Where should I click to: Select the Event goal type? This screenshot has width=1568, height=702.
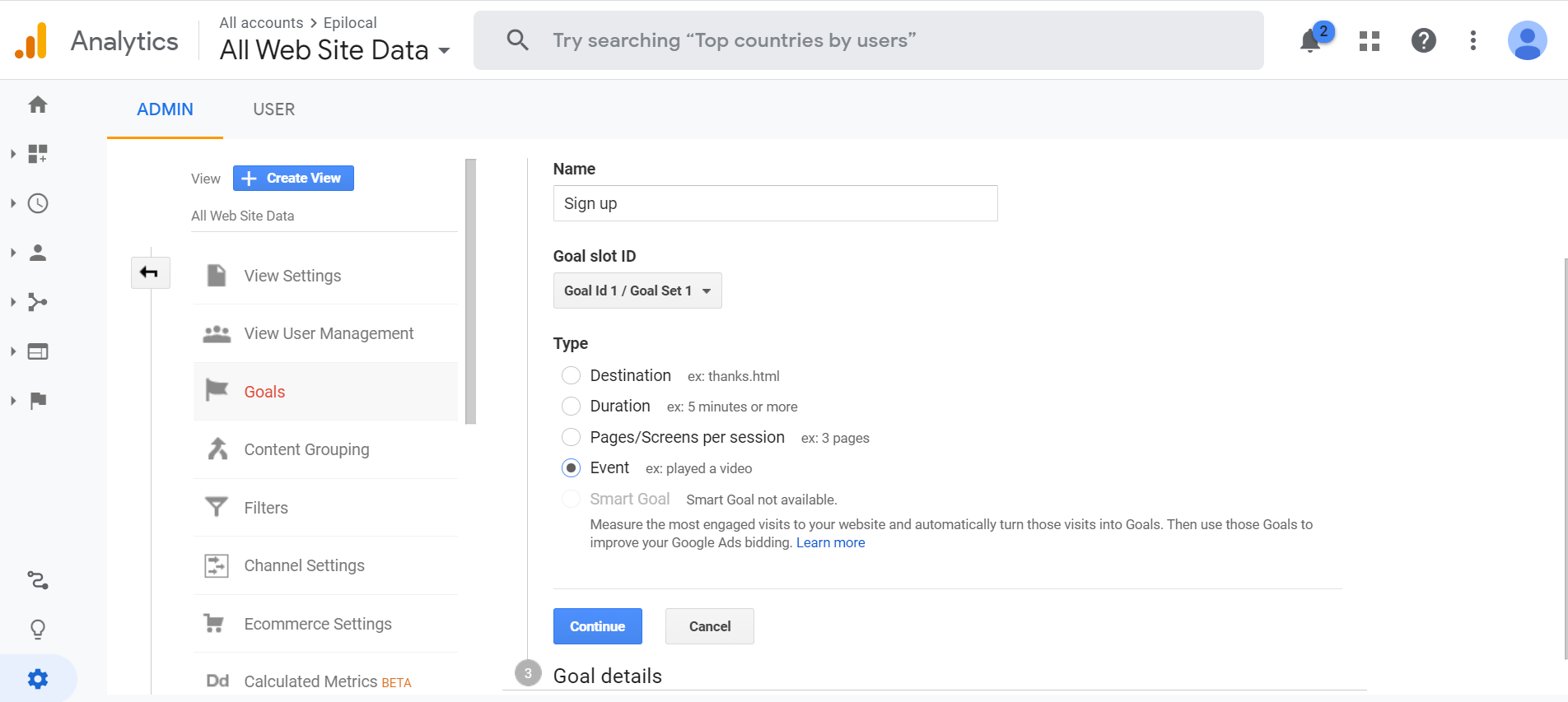571,467
